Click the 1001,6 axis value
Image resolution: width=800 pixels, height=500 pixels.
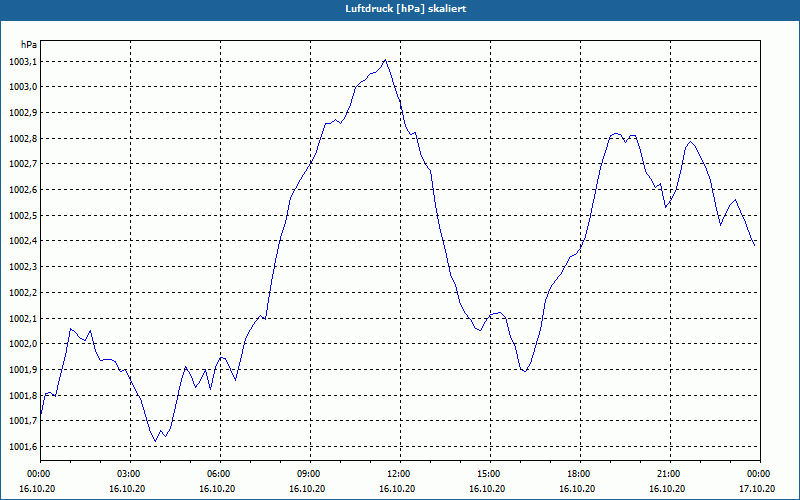tap(23, 447)
